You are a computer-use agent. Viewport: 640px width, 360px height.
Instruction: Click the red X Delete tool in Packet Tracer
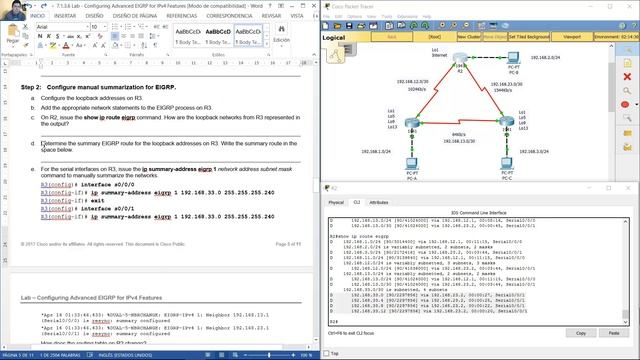627,76
